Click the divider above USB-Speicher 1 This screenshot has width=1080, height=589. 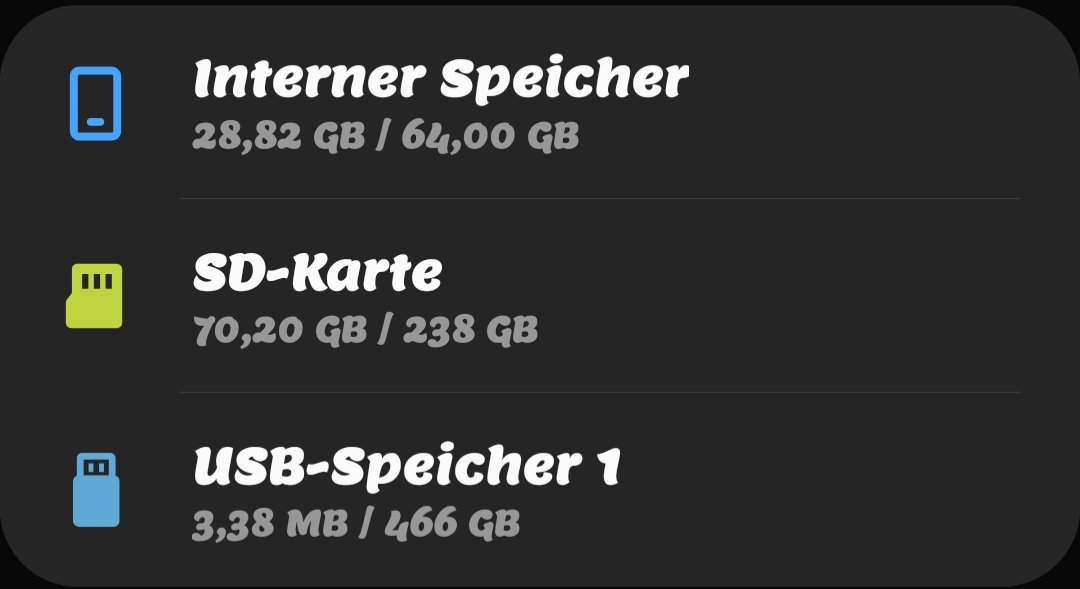click(600, 393)
